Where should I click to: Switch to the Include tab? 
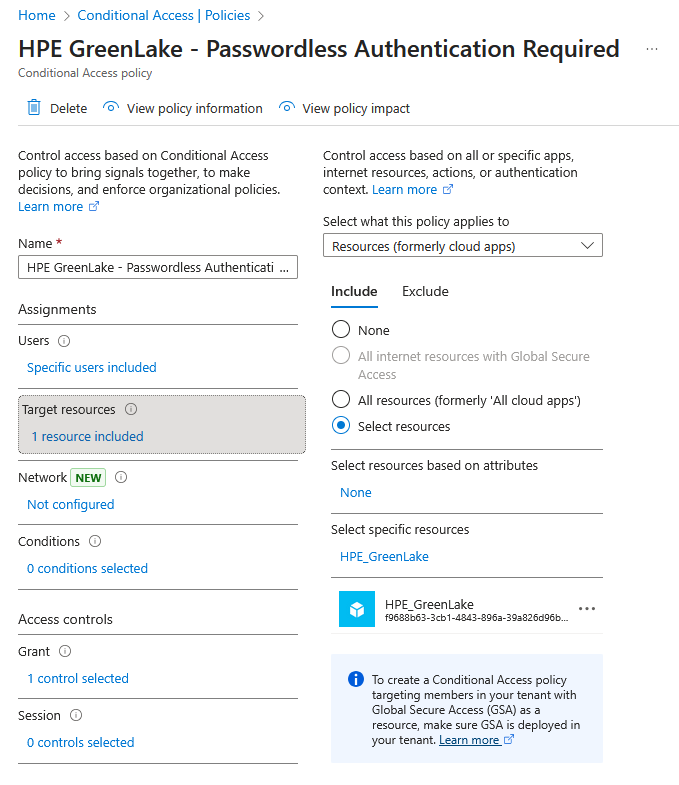[354, 292]
